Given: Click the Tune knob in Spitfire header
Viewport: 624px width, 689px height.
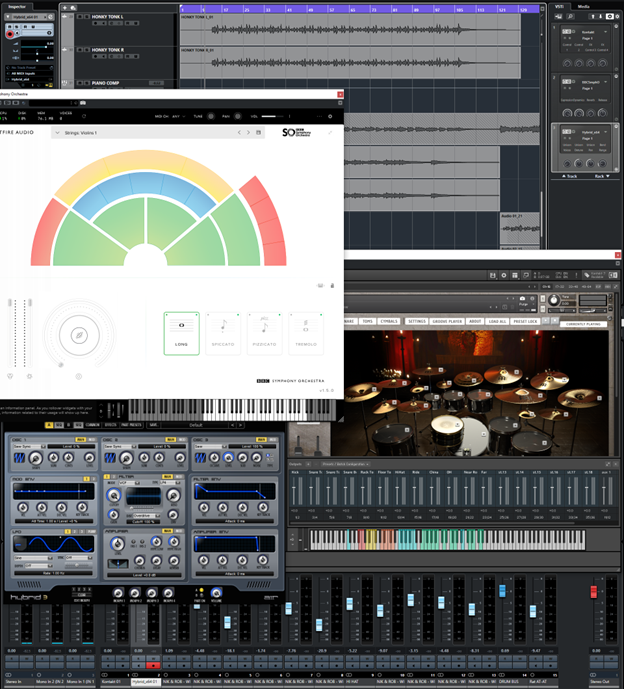Looking at the screenshot, I should (x=211, y=116).
